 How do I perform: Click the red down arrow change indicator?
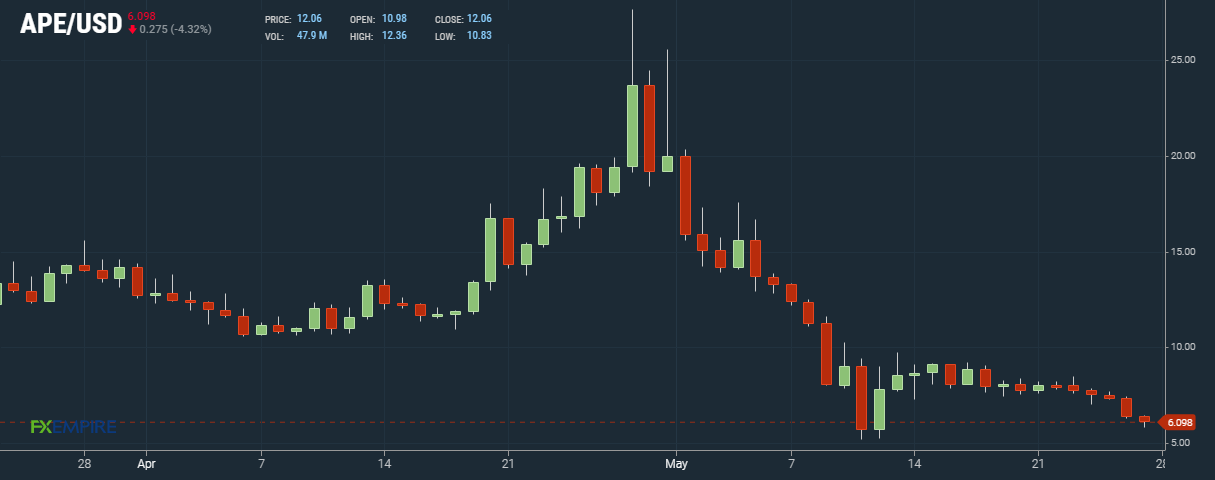[x=132, y=30]
